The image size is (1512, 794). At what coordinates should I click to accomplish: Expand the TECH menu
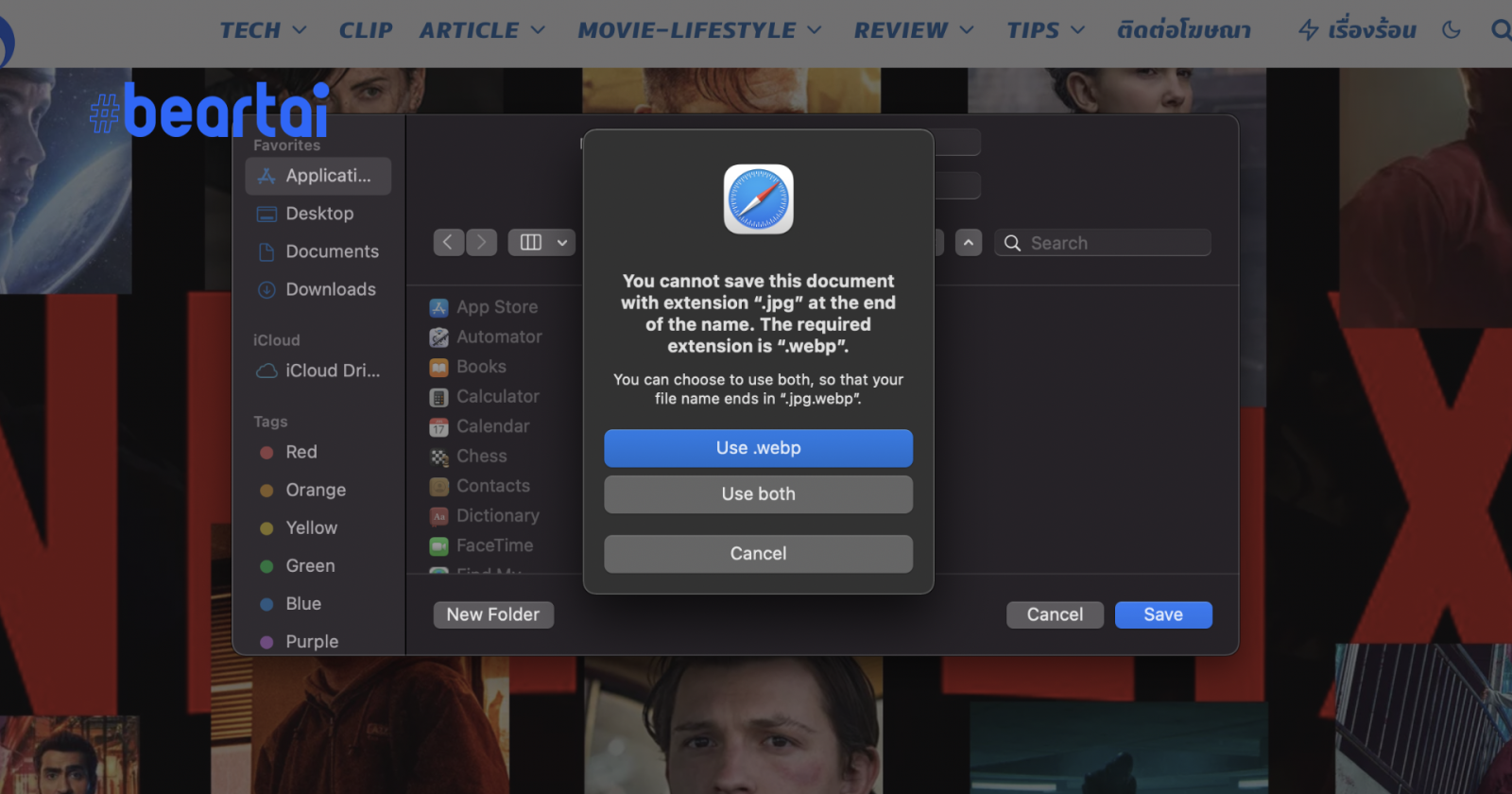pyautogui.click(x=263, y=30)
